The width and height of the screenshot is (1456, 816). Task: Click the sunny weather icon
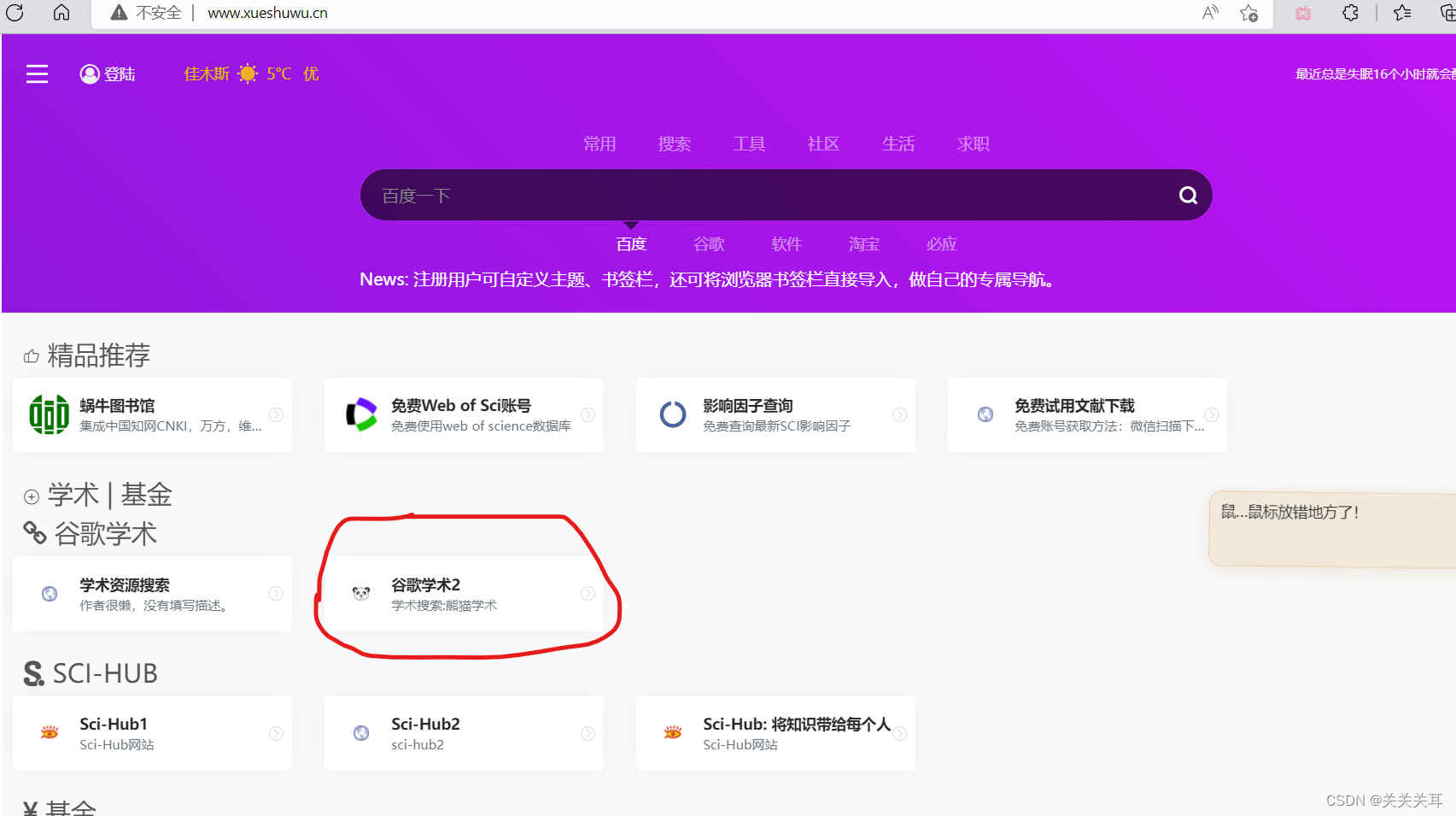coord(248,73)
